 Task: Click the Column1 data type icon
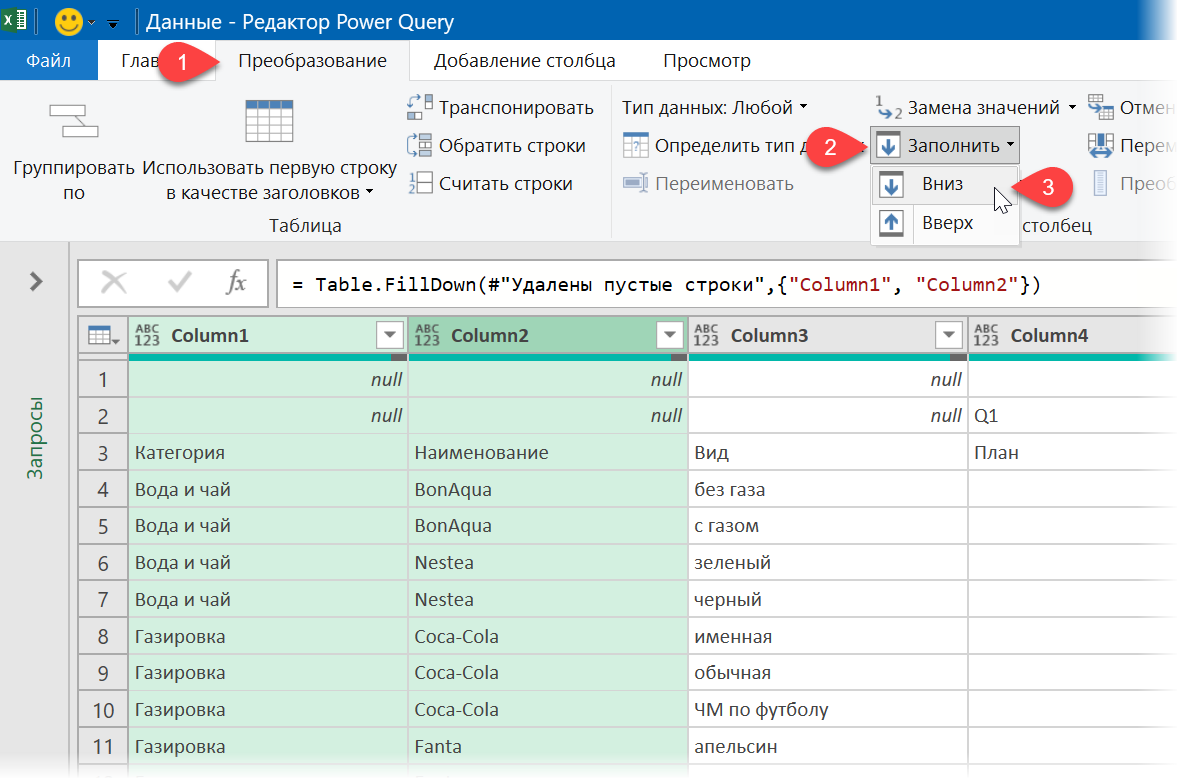pos(147,335)
